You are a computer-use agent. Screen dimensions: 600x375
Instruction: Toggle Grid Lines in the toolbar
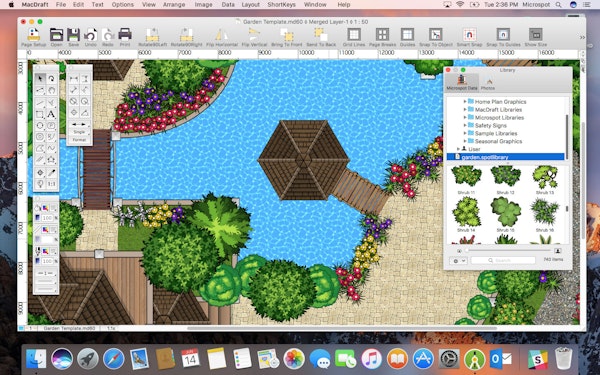point(354,34)
